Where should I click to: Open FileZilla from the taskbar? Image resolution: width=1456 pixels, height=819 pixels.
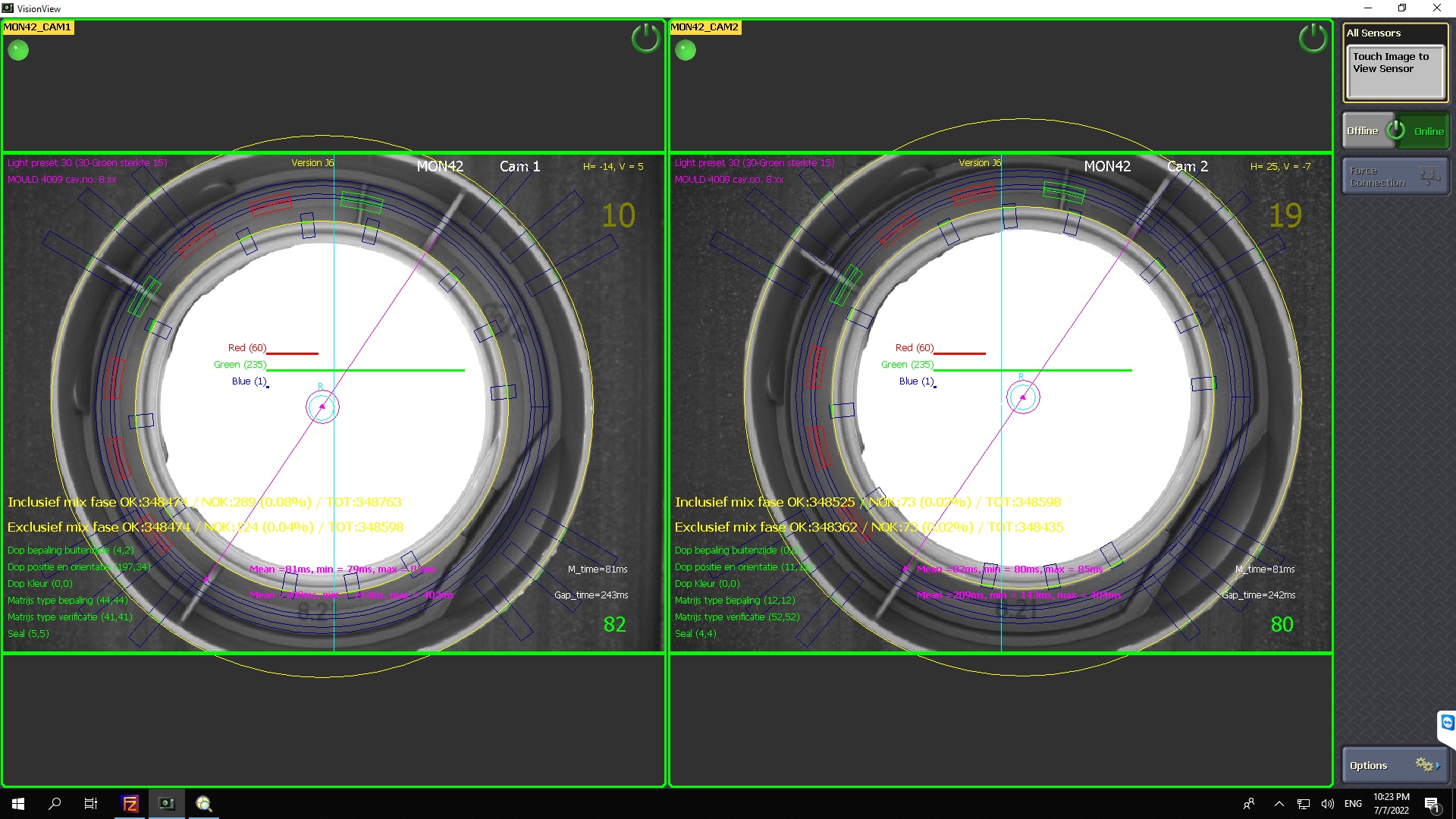(130, 804)
